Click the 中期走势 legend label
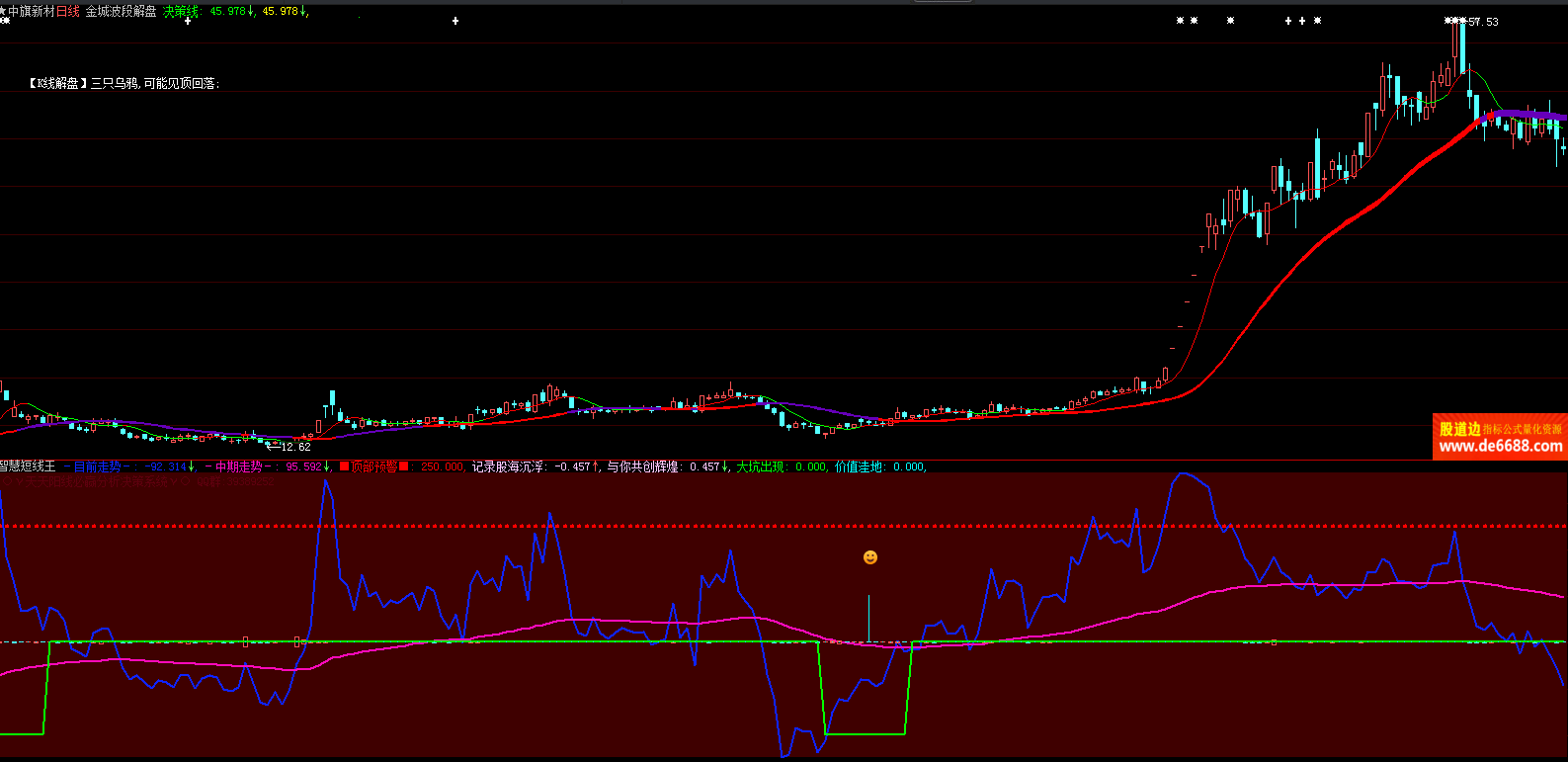 239,466
